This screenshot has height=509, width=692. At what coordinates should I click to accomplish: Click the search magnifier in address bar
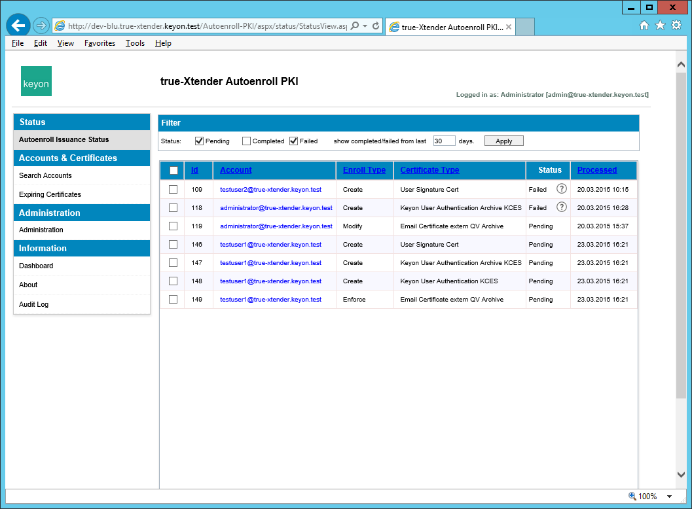pos(355,26)
